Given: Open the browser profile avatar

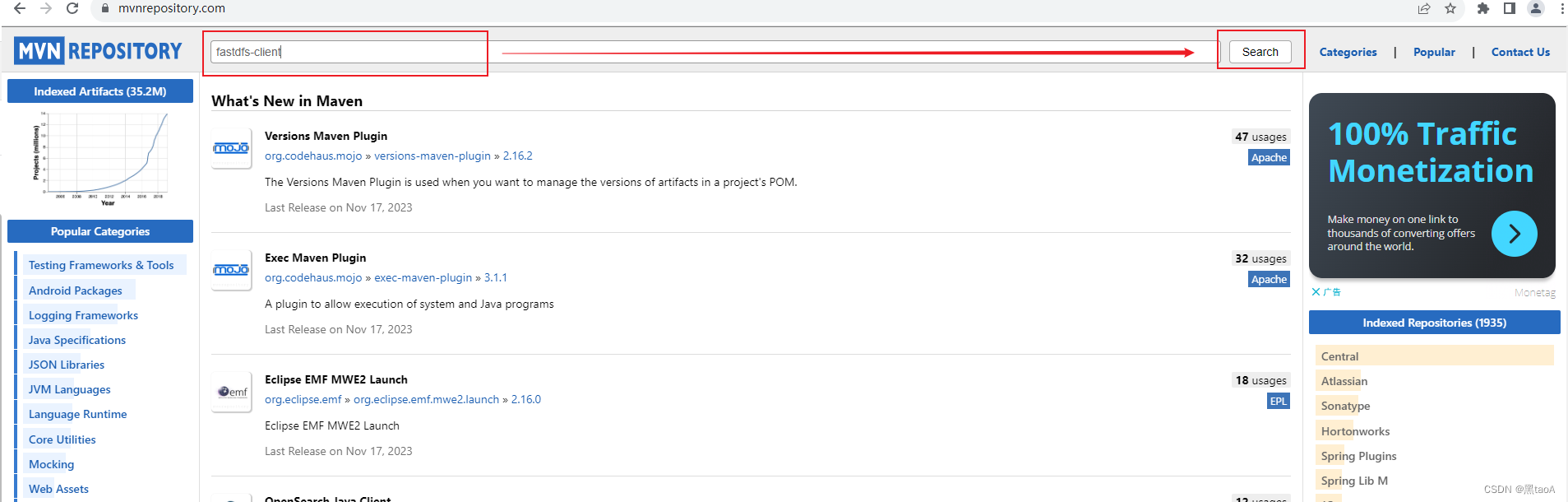Looking at the screenshot, I should pos(1536,8).
